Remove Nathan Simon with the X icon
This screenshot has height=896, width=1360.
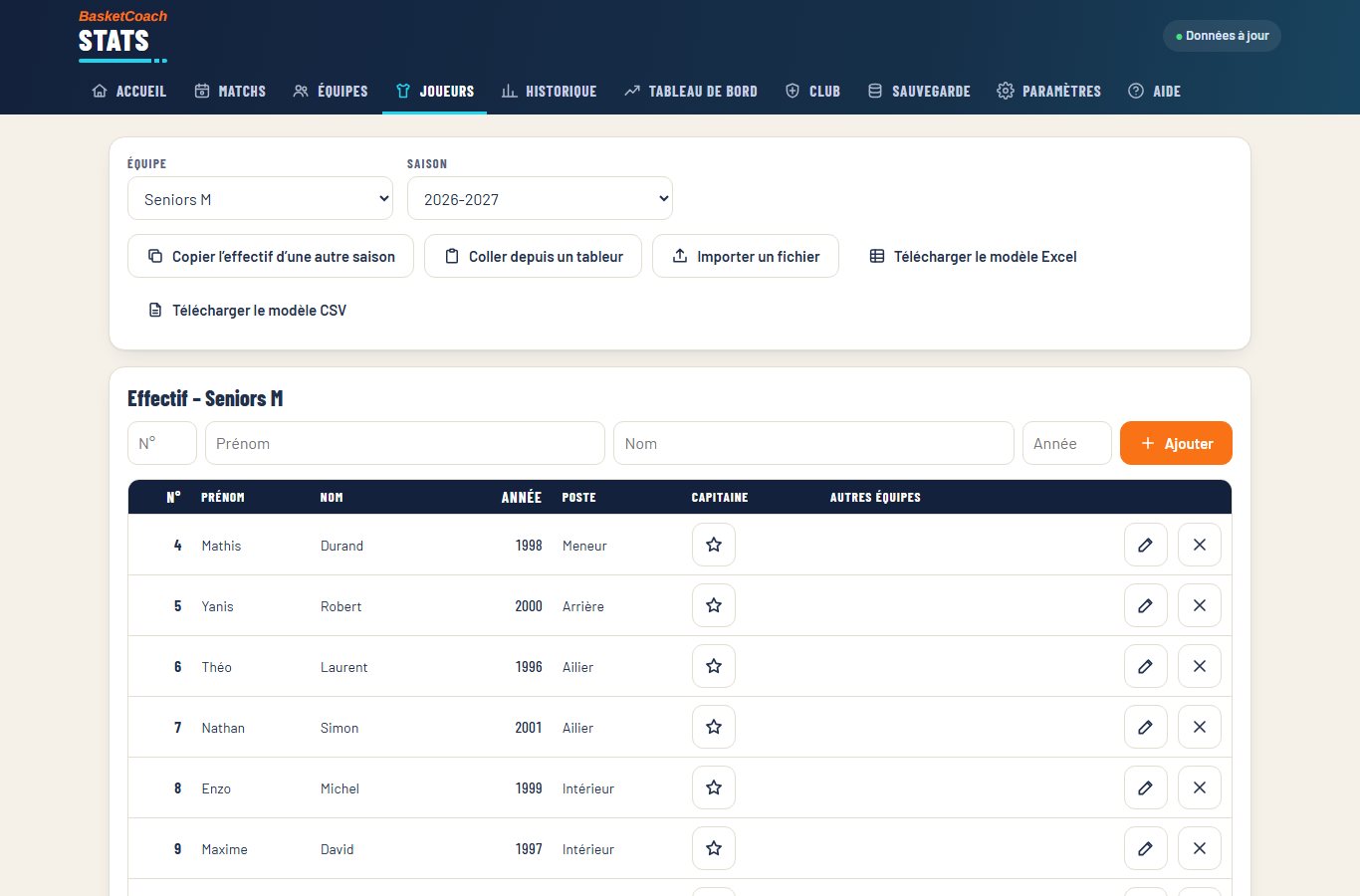1199,727
